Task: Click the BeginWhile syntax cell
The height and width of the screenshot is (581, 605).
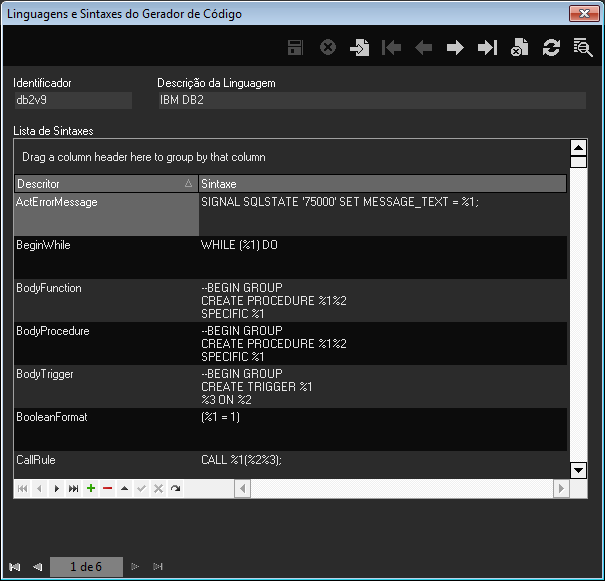Action: click(382, 256)
